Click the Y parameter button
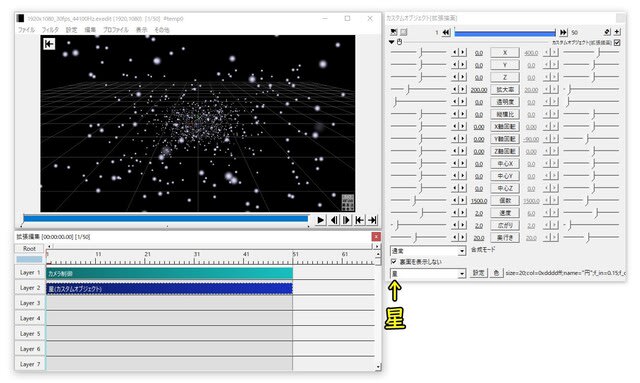 pyautogui.click(x=505, y=65)
